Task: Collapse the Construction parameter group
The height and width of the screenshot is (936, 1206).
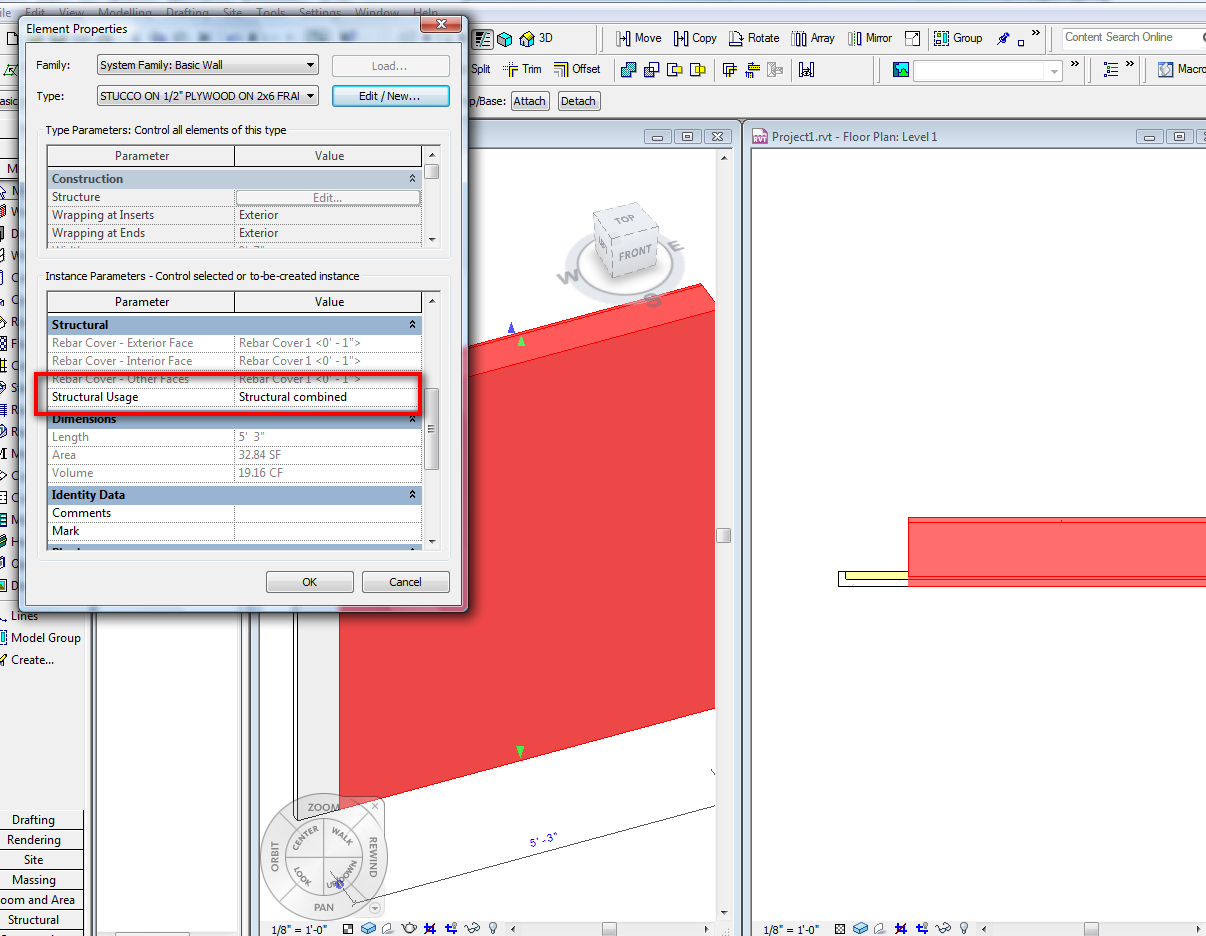Action: click(x=413, y=179)
